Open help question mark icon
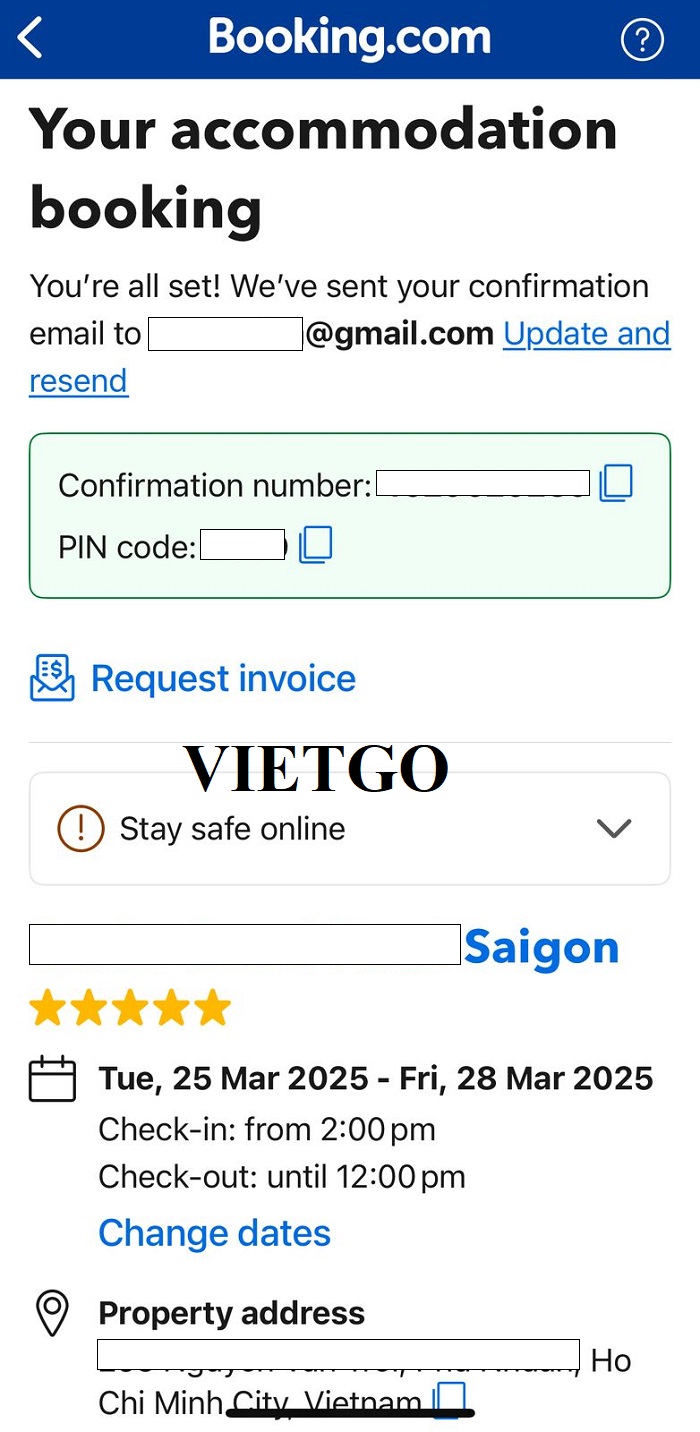 [642, 40]
